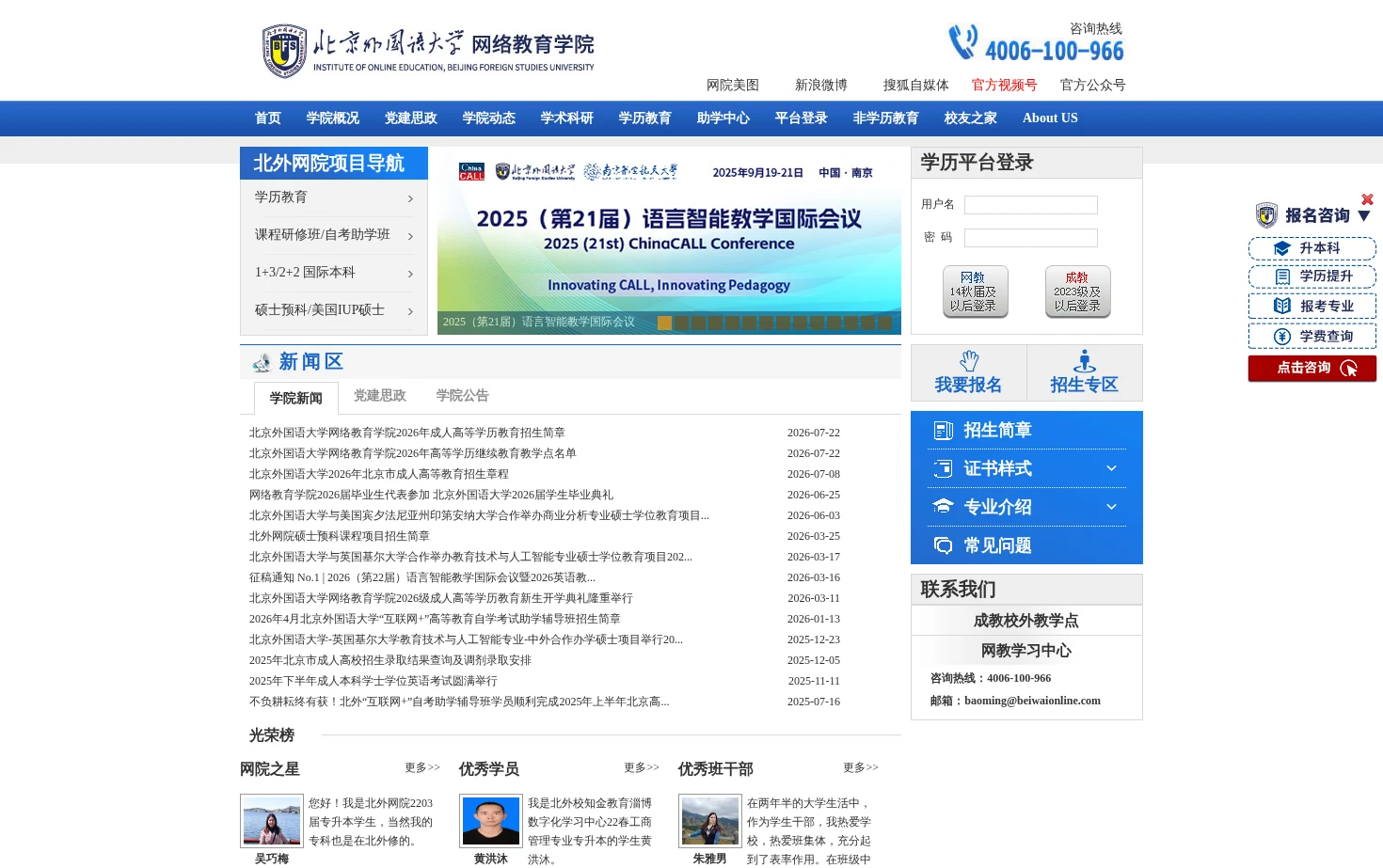Click the BFSU university logo emblem
Screen dimensions: 1383x868
(284, 51)
